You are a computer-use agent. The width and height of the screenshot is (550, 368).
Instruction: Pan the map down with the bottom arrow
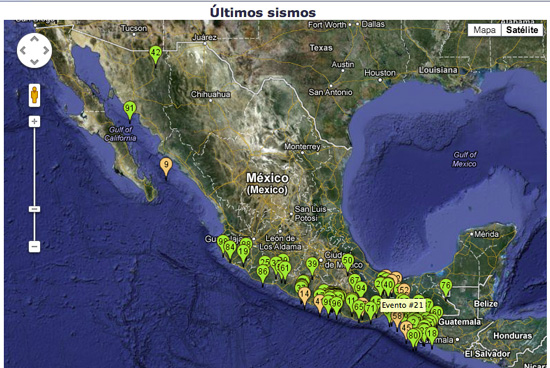[34, 62]
